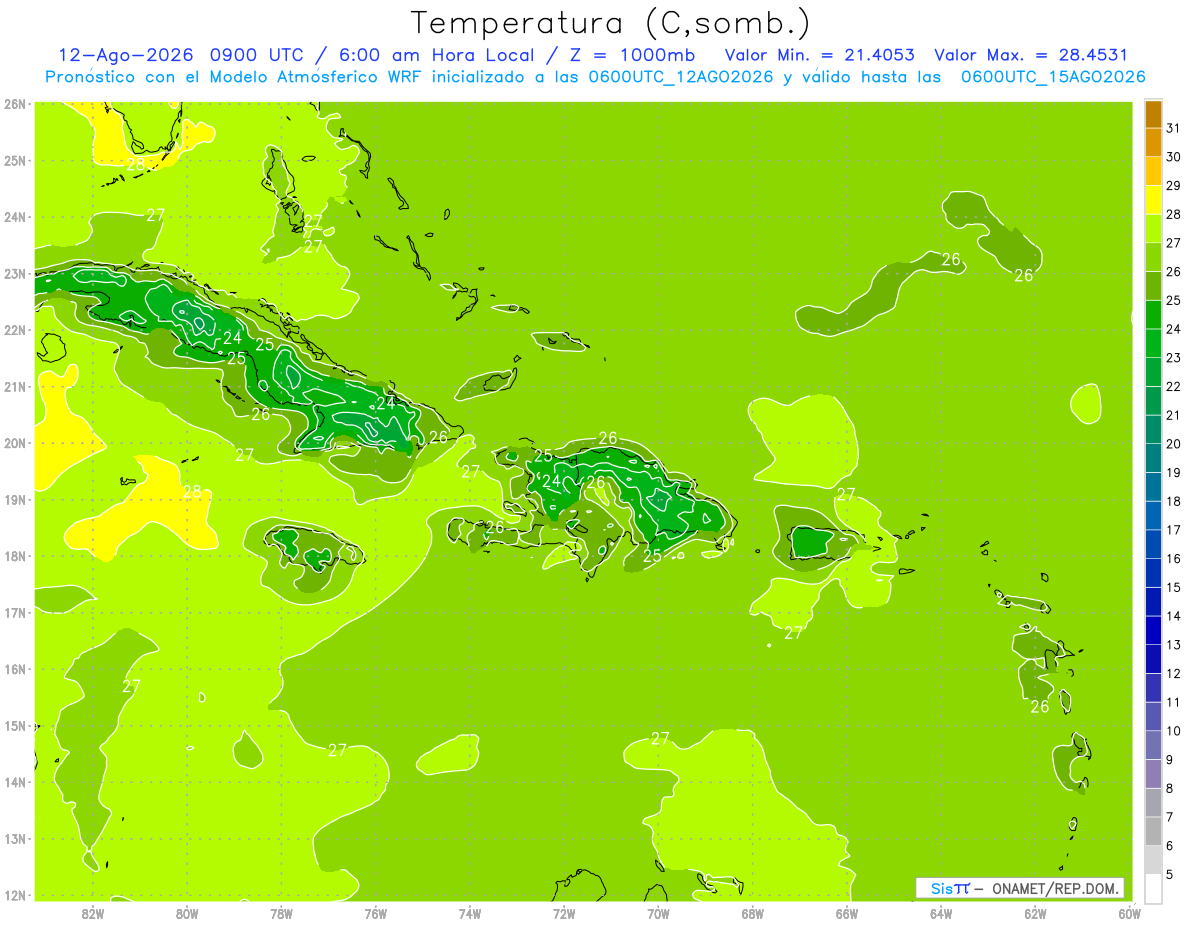Click the "16N" latitude axis label
This screenshot has width=1200, height=927.
14,669
